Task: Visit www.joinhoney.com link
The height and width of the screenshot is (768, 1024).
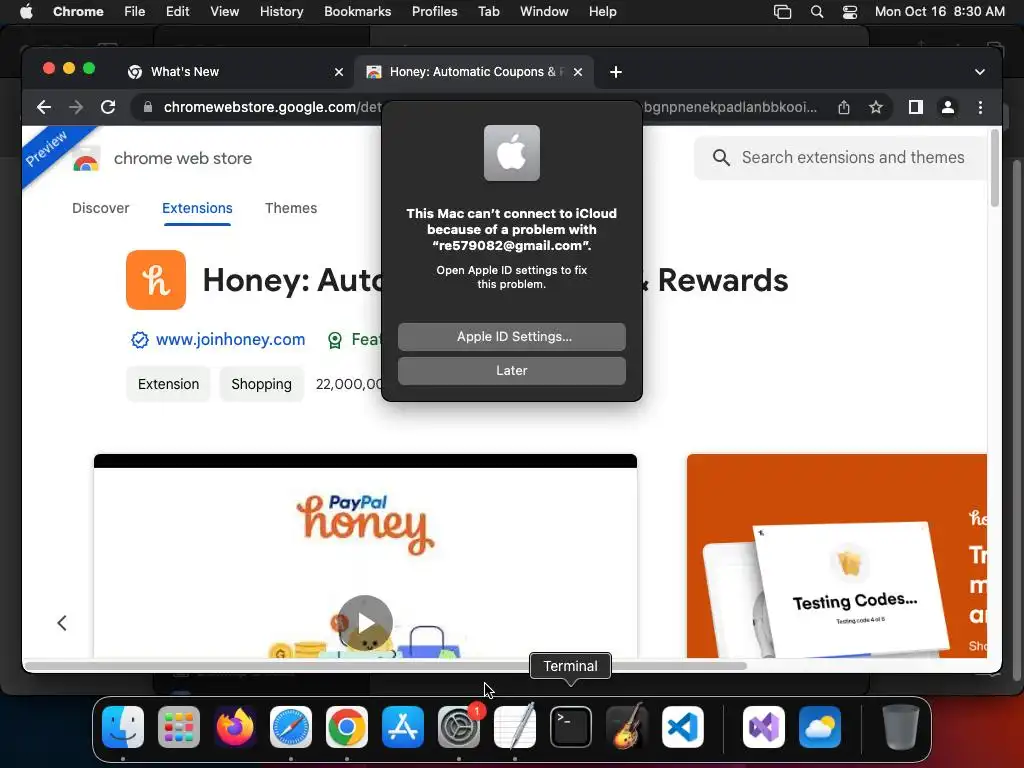Action: click(x=231, y=340)
